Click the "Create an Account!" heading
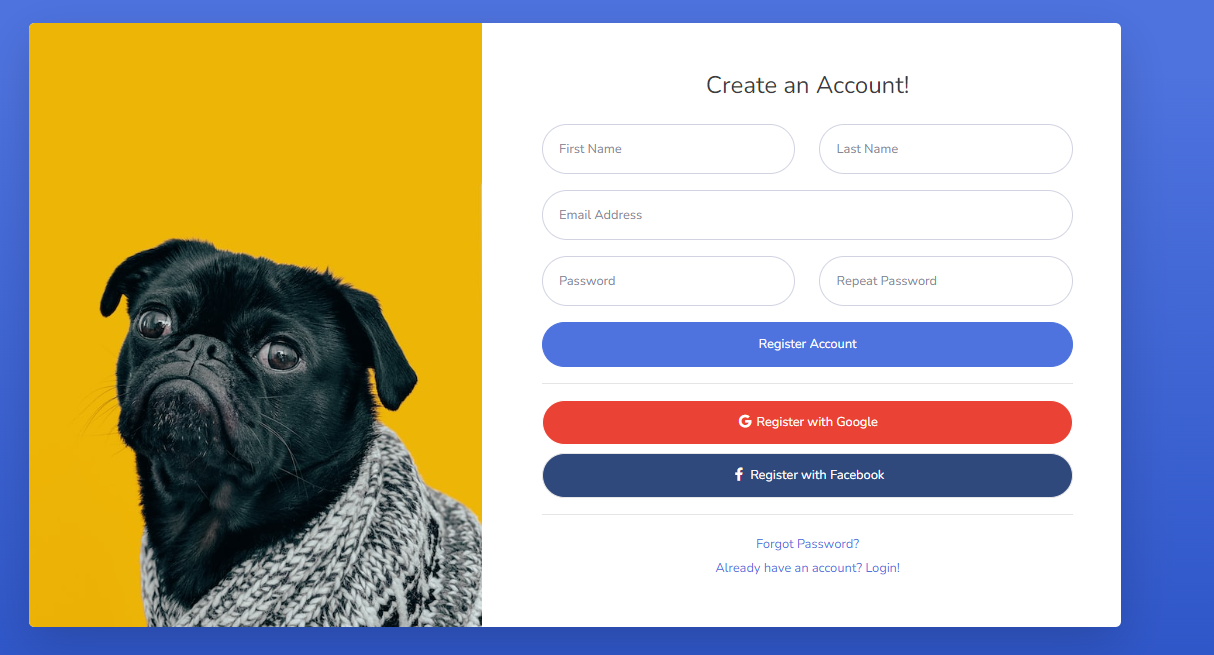 (807, 85)
